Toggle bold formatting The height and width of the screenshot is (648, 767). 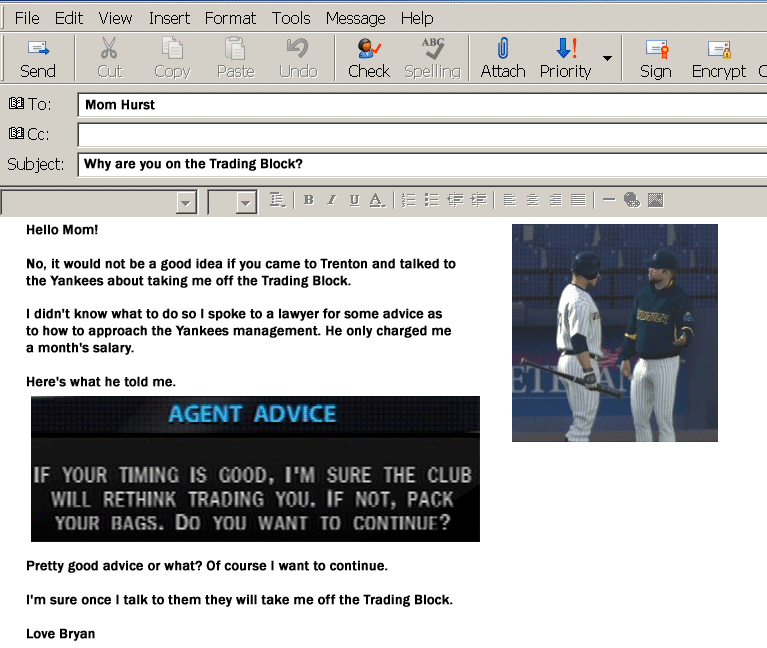308,200
